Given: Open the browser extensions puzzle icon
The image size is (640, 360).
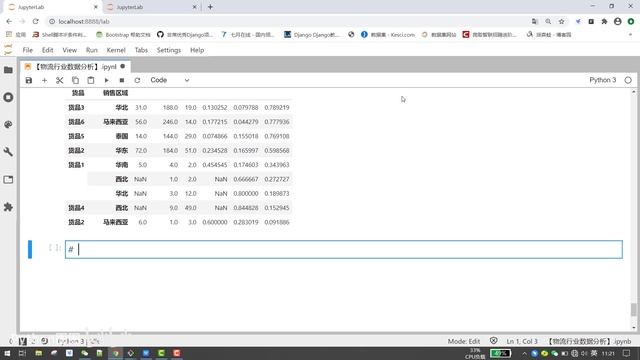Looking at the screenshot, I should click(604, 21).
